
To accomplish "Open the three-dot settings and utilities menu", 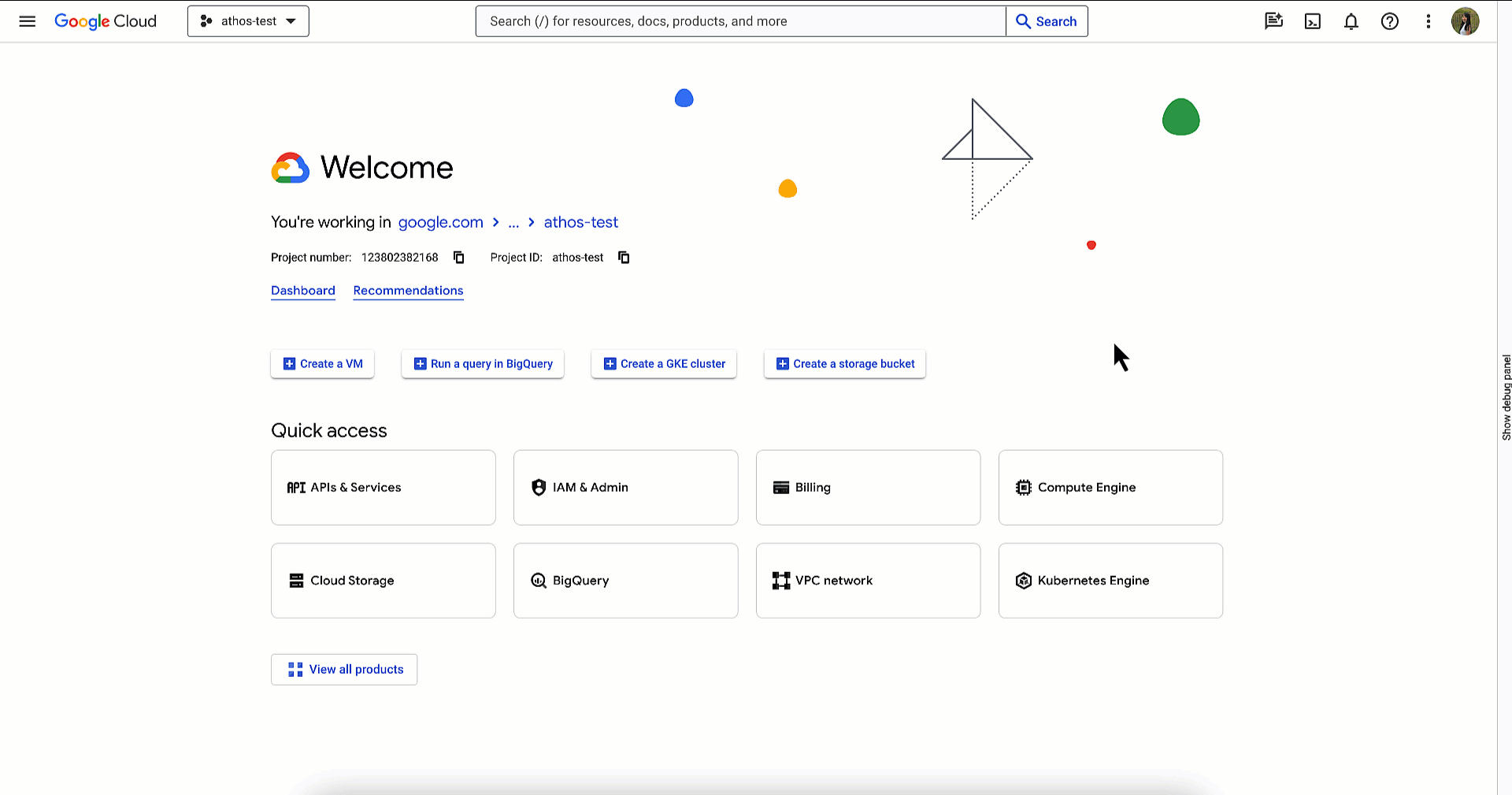I will tap(1428, 21).
